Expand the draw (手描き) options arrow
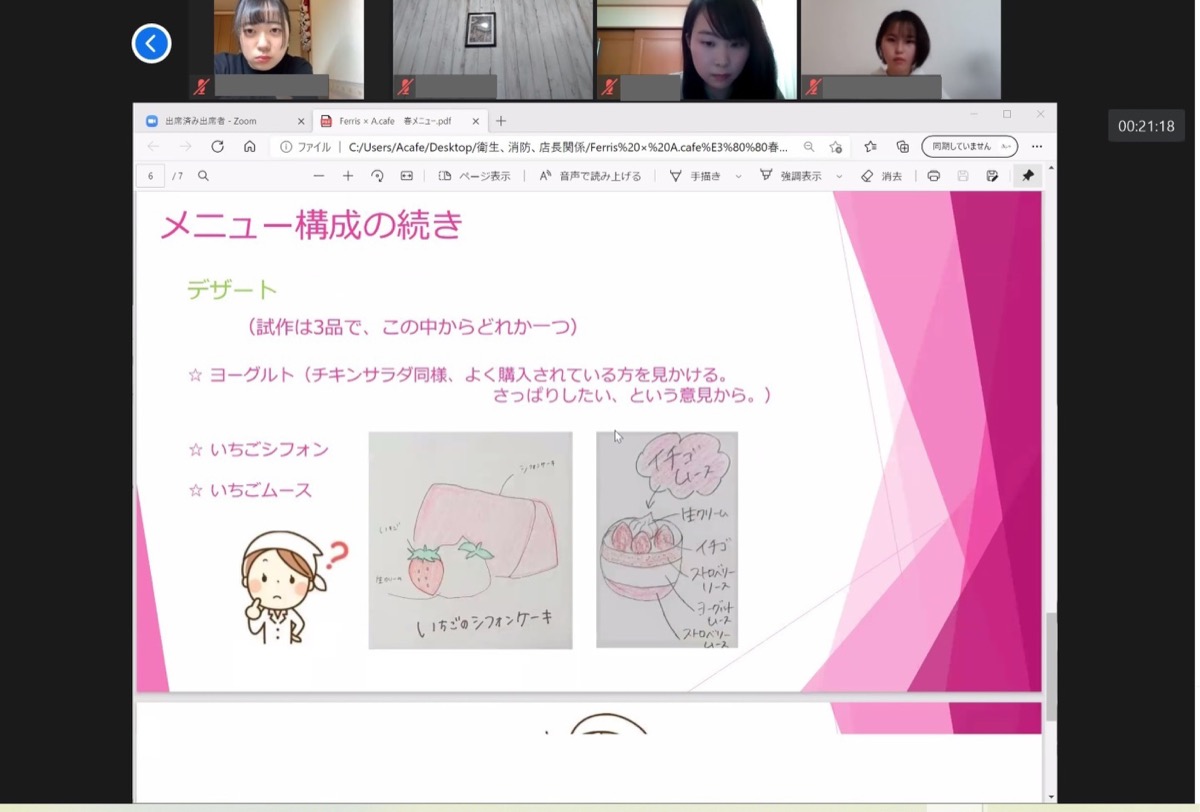This screenshot has height=812, width=1200. 738,176
